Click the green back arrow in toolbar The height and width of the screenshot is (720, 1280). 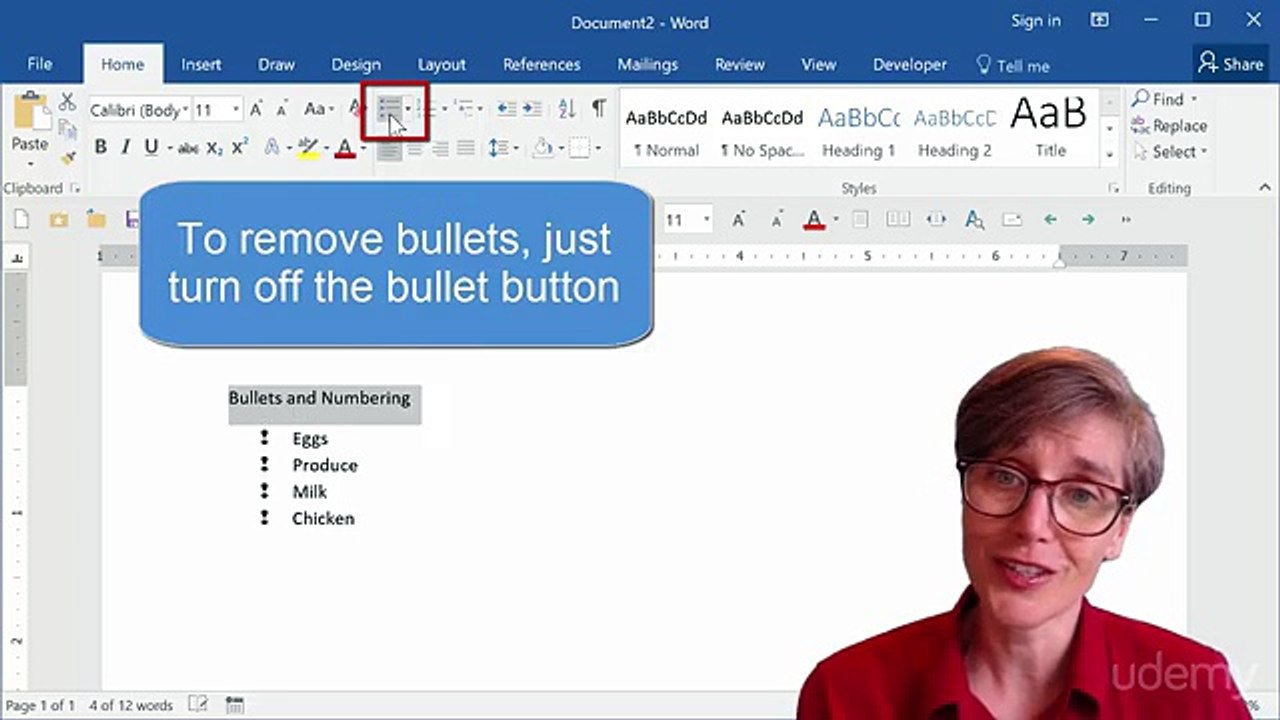point(1050,219)
